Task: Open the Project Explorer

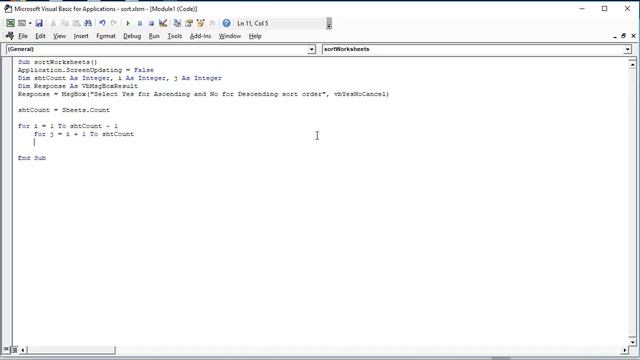Action: coord(177,23)
